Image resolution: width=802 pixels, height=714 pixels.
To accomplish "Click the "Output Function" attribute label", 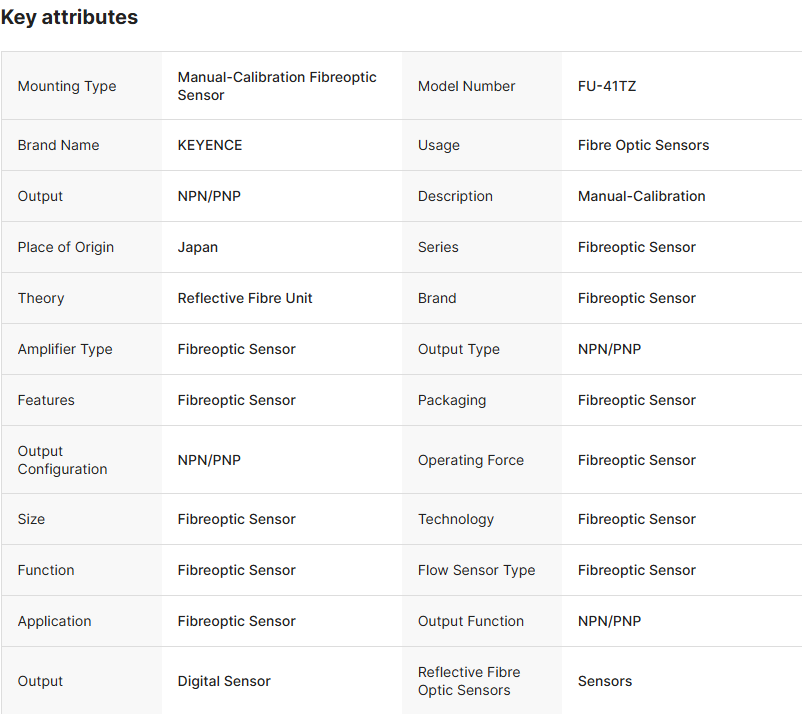I will (471, 621).
